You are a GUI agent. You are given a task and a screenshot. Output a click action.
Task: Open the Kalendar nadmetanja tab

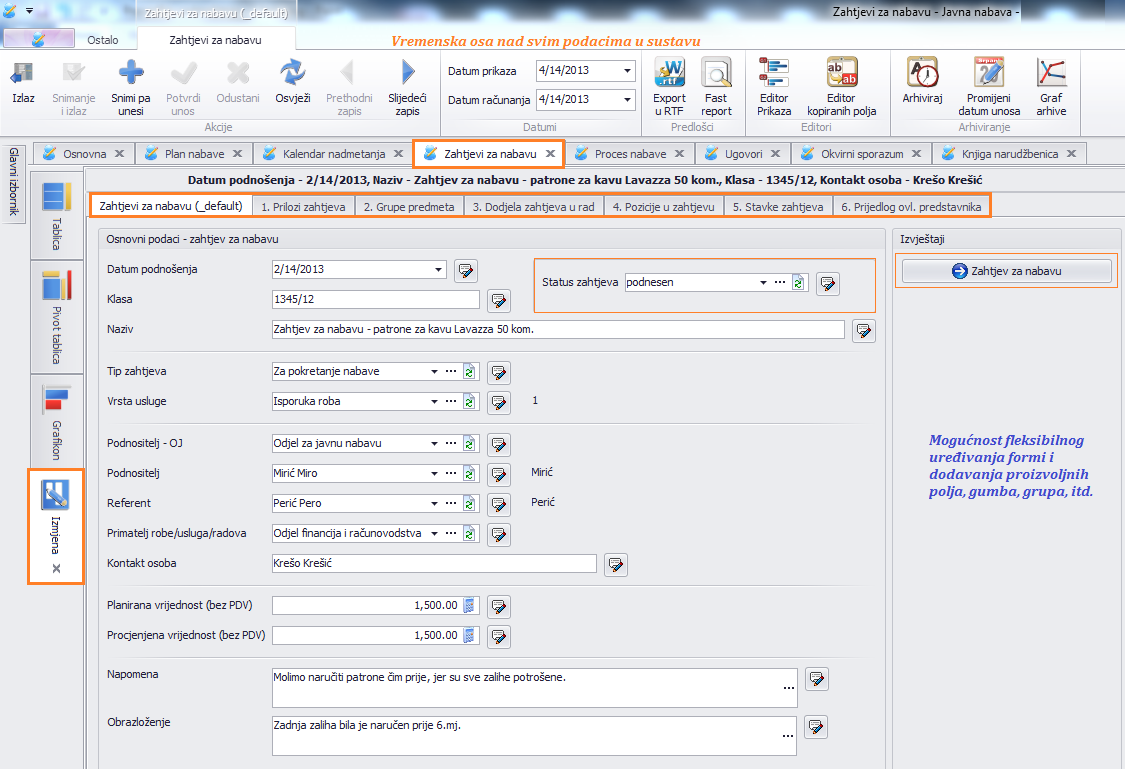click(334, 154)
